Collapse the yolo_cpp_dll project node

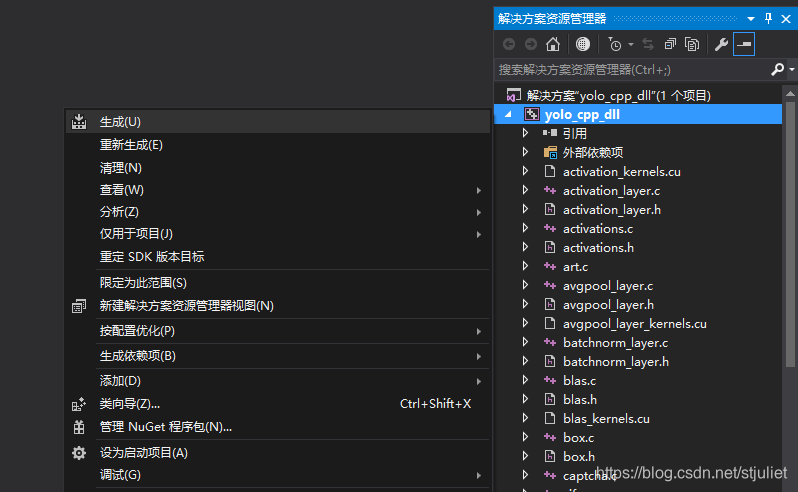508,114
